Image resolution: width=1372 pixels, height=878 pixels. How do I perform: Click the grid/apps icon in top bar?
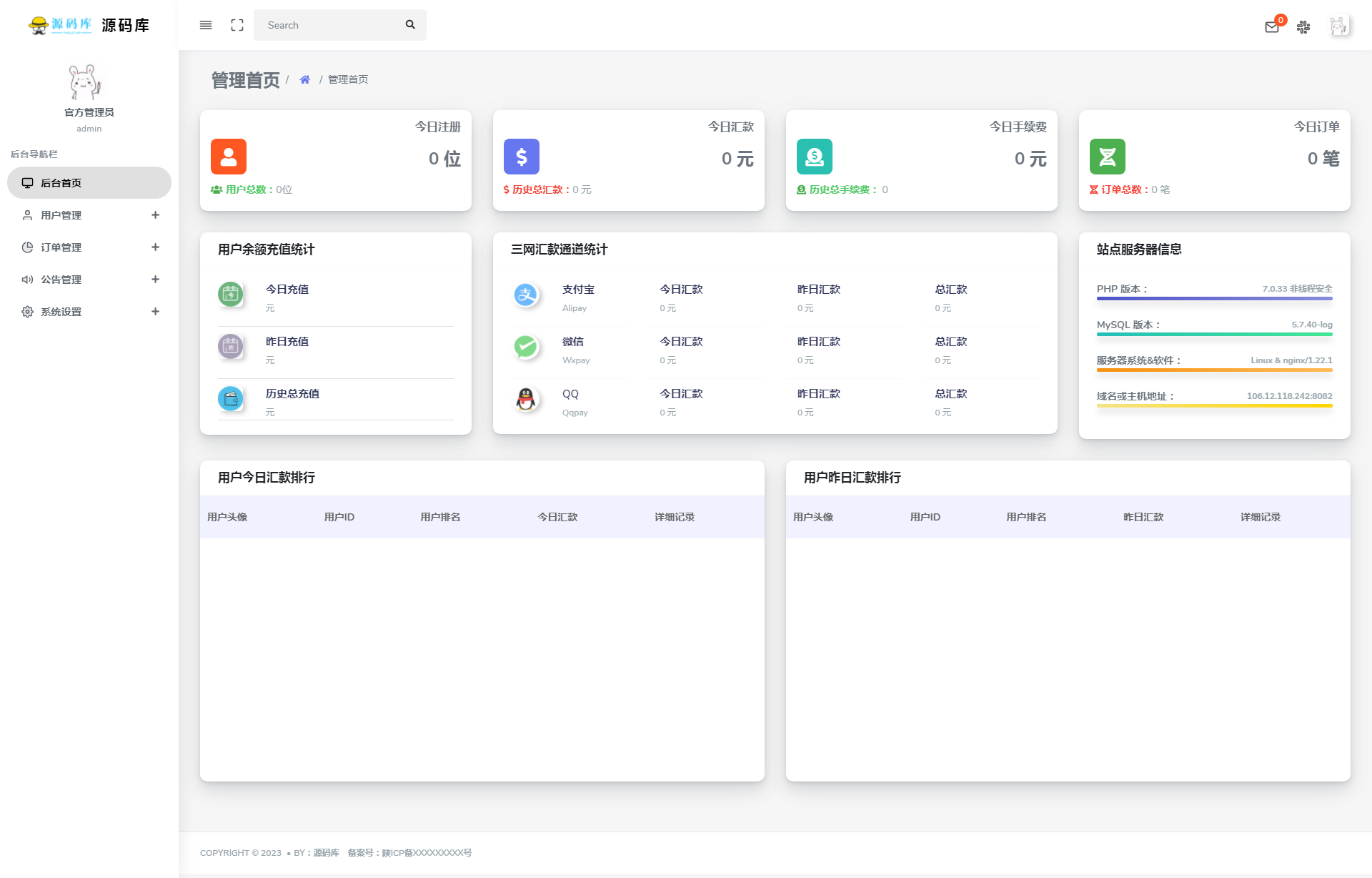1303,27
